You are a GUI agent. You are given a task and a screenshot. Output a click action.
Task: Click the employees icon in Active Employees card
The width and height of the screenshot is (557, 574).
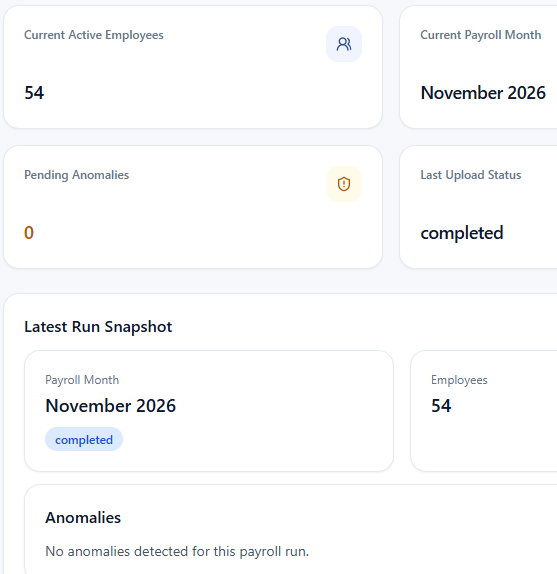click(x=344, y=44)
